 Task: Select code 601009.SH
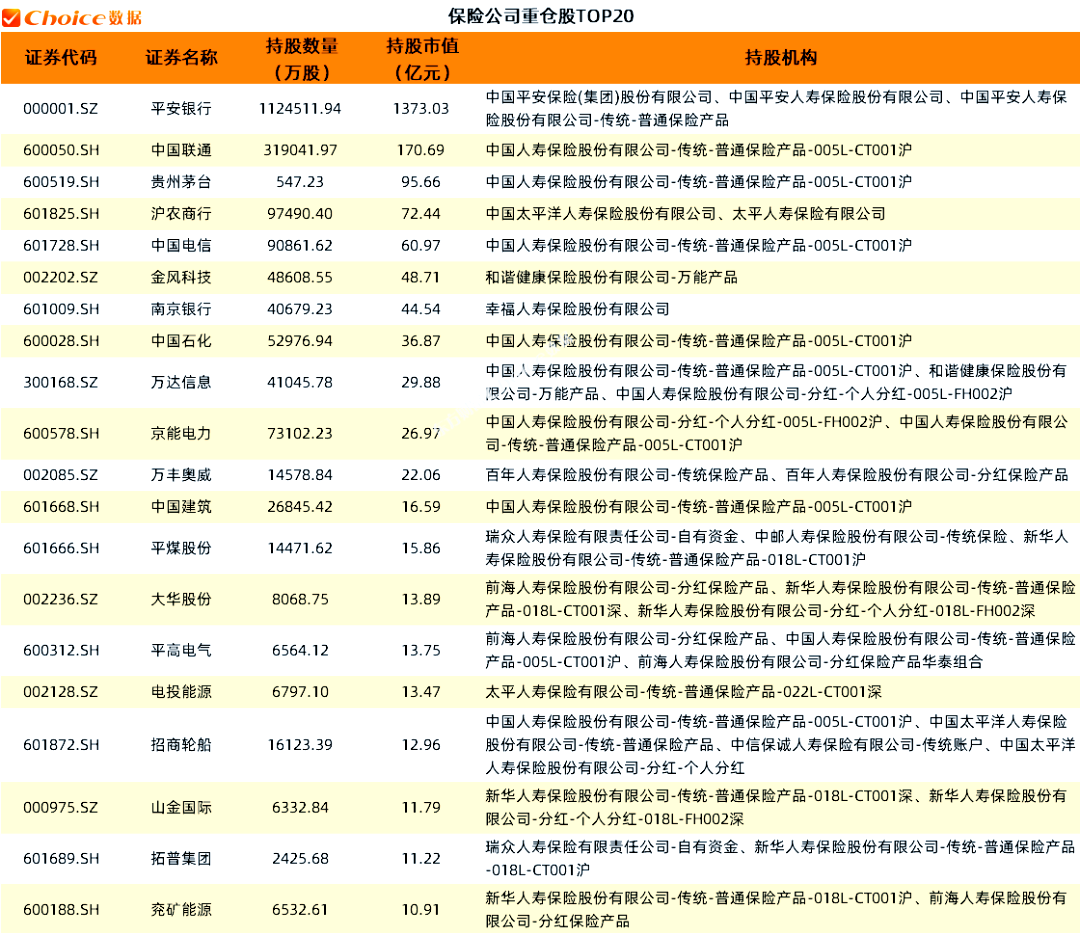coord(61,309)
